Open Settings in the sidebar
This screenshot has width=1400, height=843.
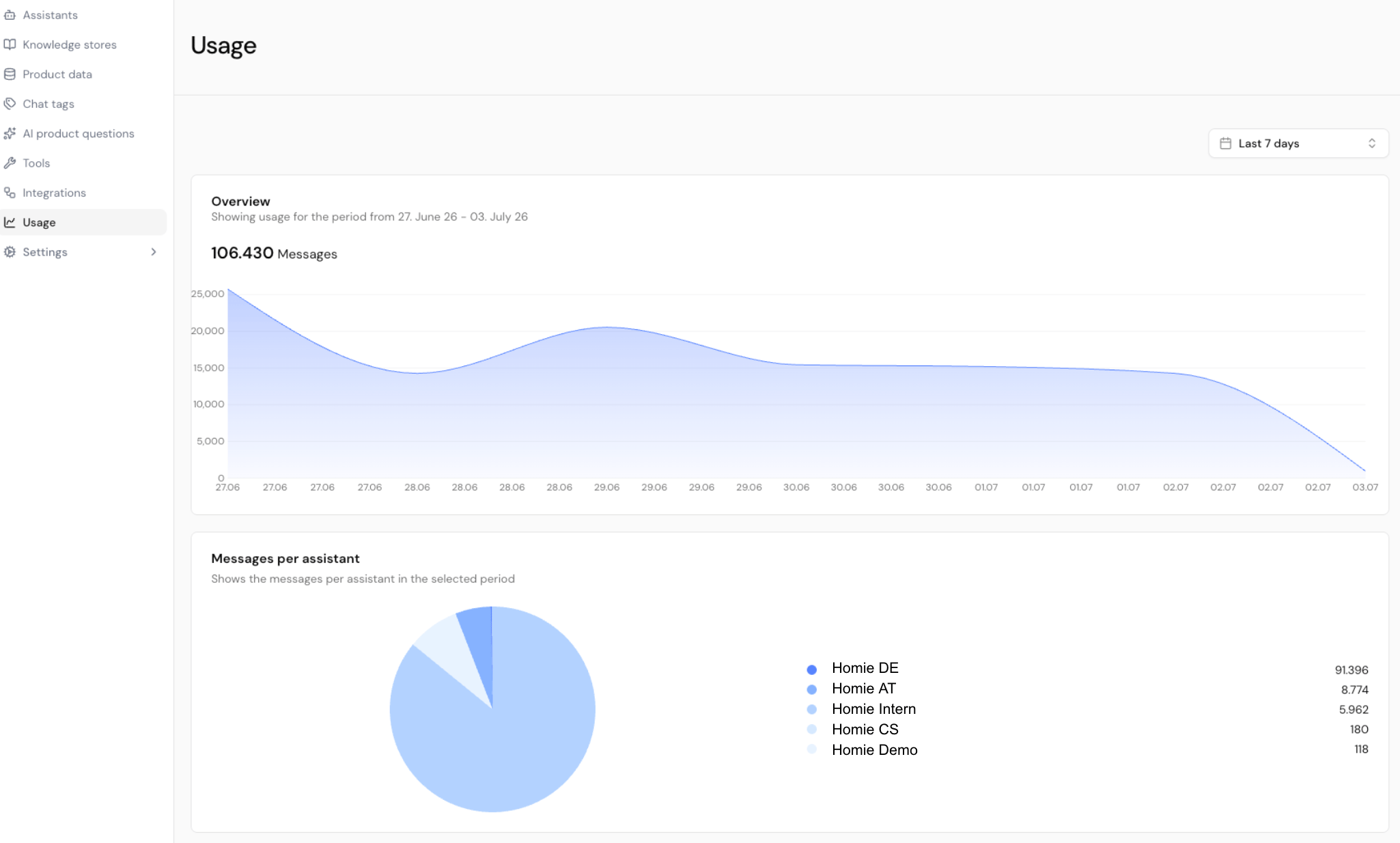[x=83, y=251]
